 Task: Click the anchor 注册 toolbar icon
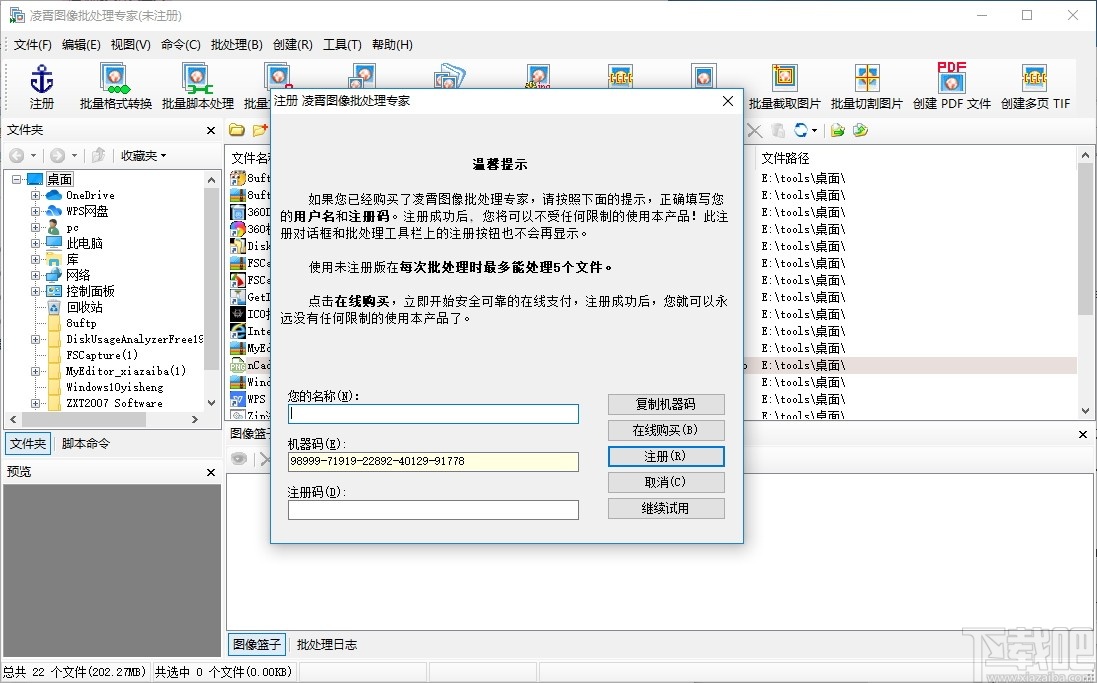pos(41,87)
